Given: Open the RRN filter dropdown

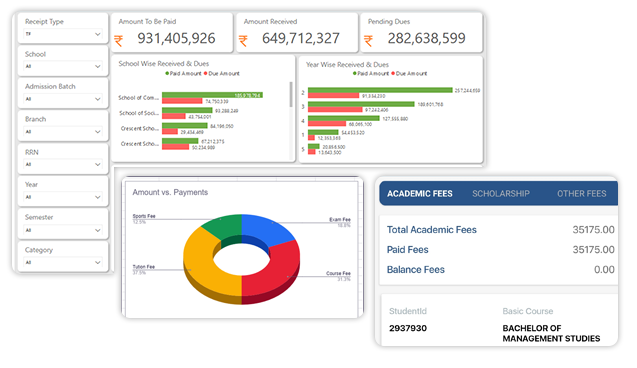Looking at the screenshot, I should tap(63, 165).
